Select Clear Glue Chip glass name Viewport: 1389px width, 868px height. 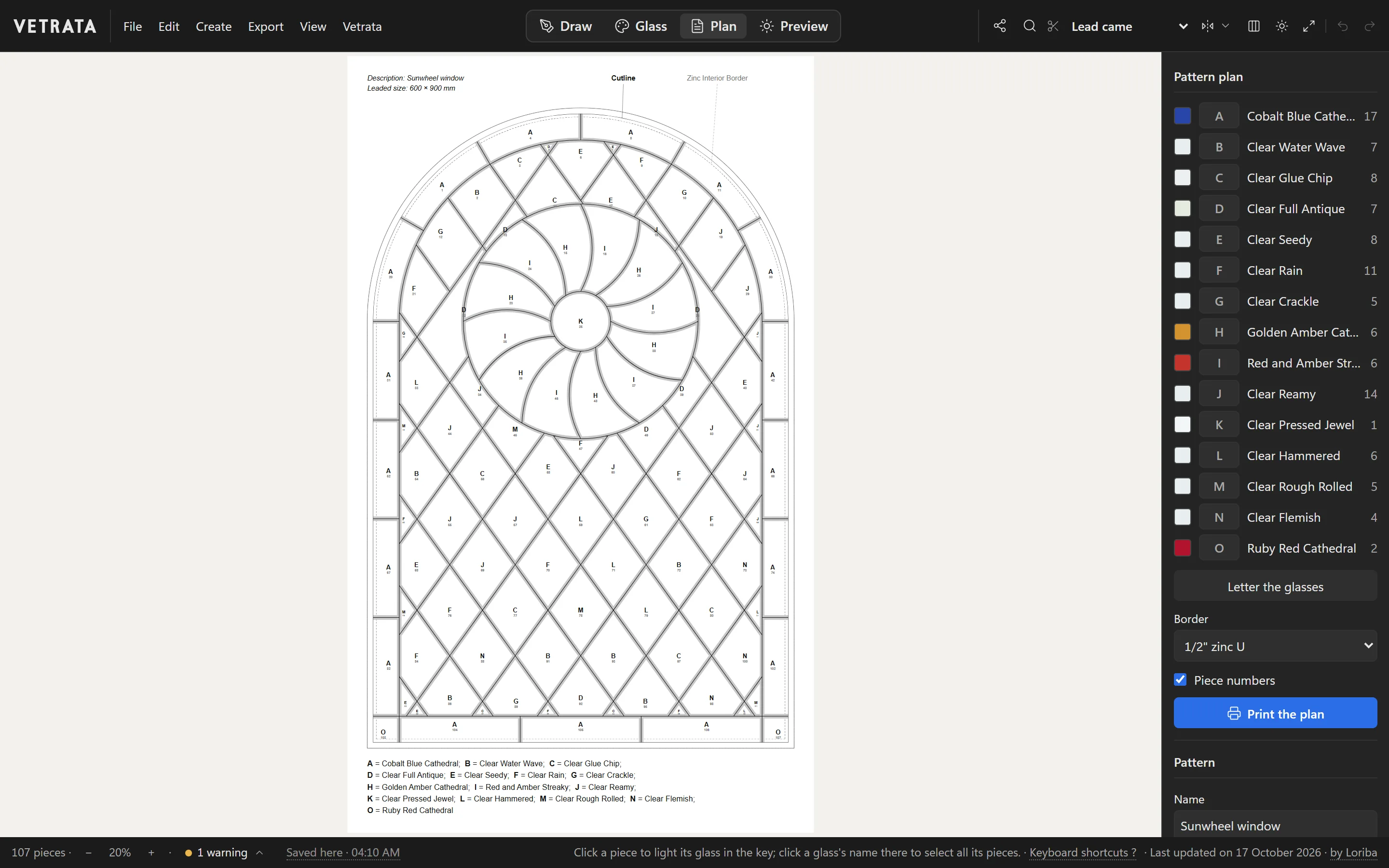click(x=1289, y=178)
